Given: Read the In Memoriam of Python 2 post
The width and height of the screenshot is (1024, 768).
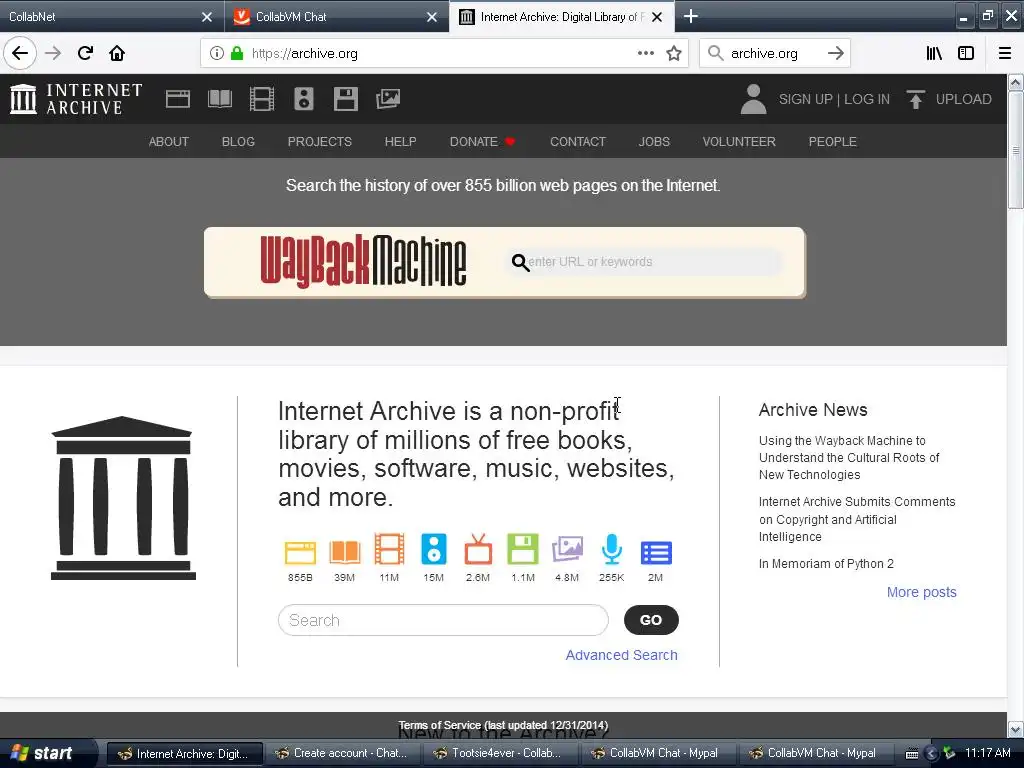Looking at the screenshot, I should click(x=826, y=564).
